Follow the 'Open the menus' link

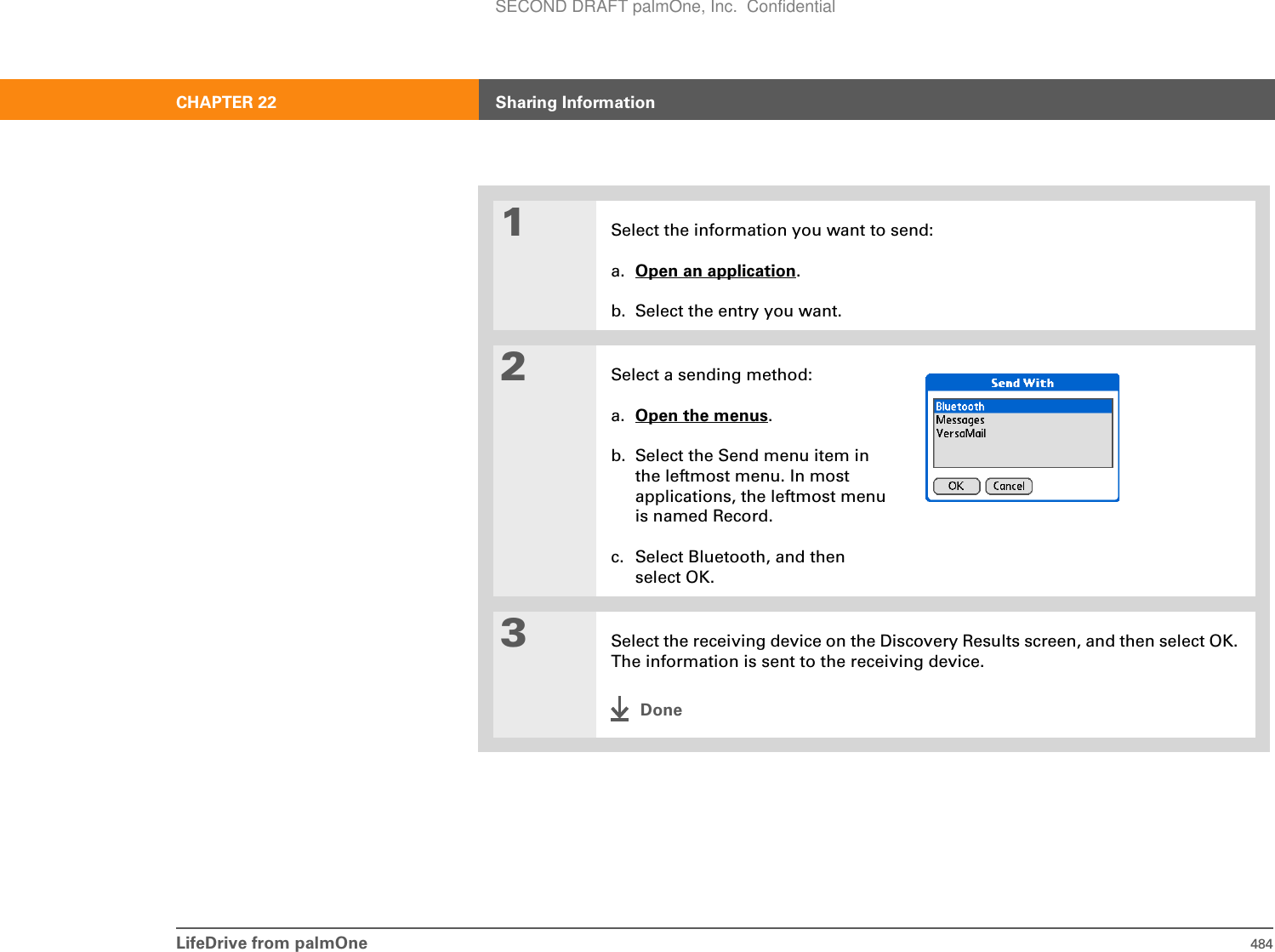pyautogui.click(x=702, y=415)
